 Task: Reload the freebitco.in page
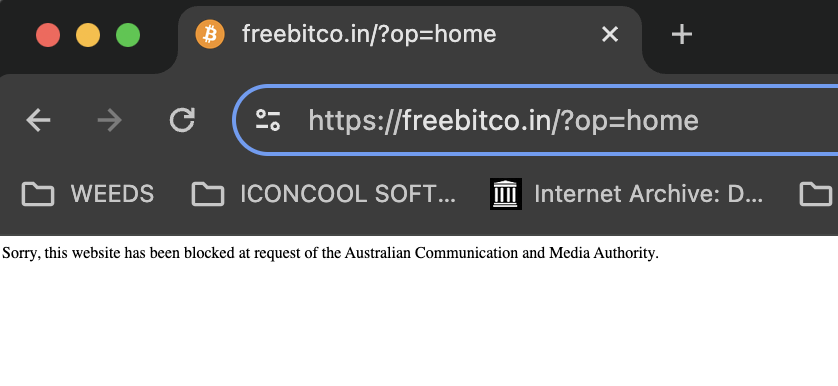coord(182,120)
